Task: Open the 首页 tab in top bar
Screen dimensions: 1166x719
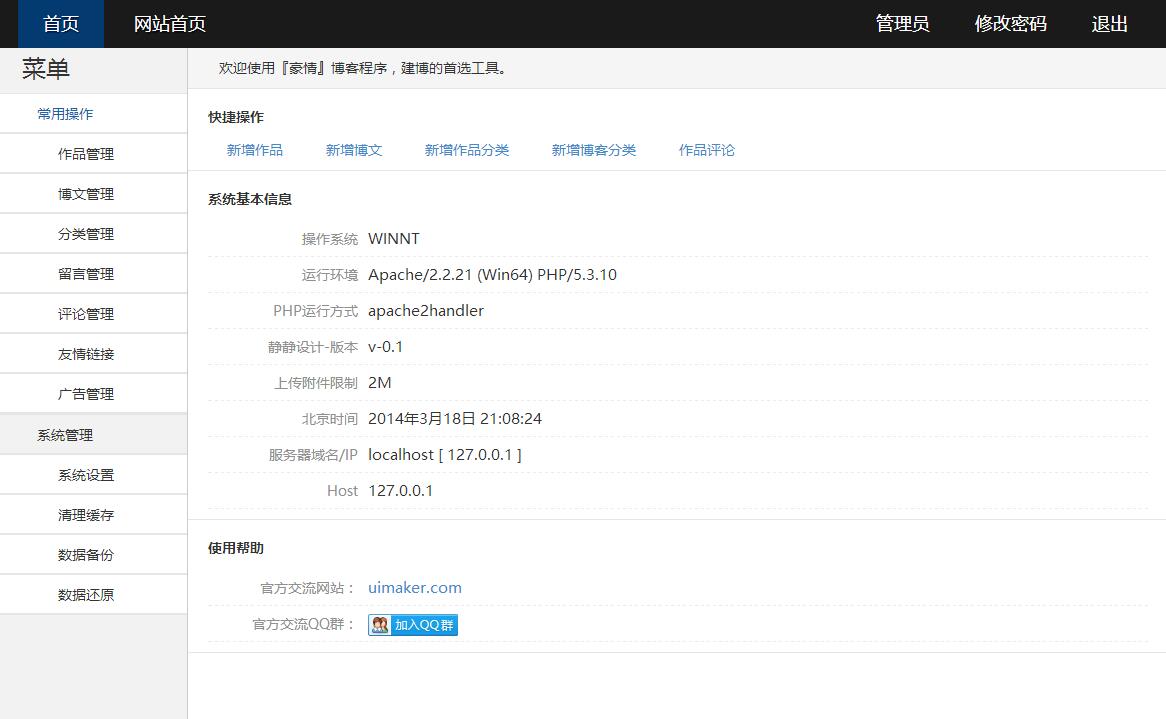Action: [x=61, y=24]
